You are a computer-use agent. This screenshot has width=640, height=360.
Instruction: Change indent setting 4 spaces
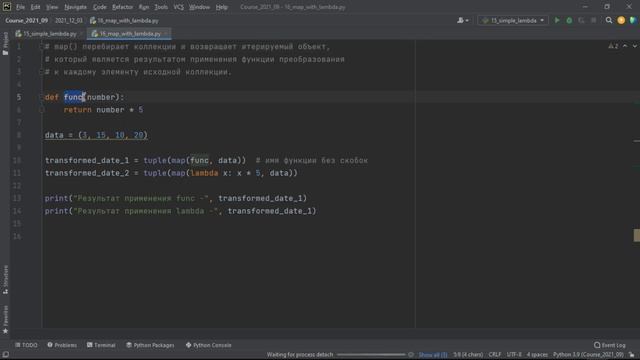(x=537, y=355)
